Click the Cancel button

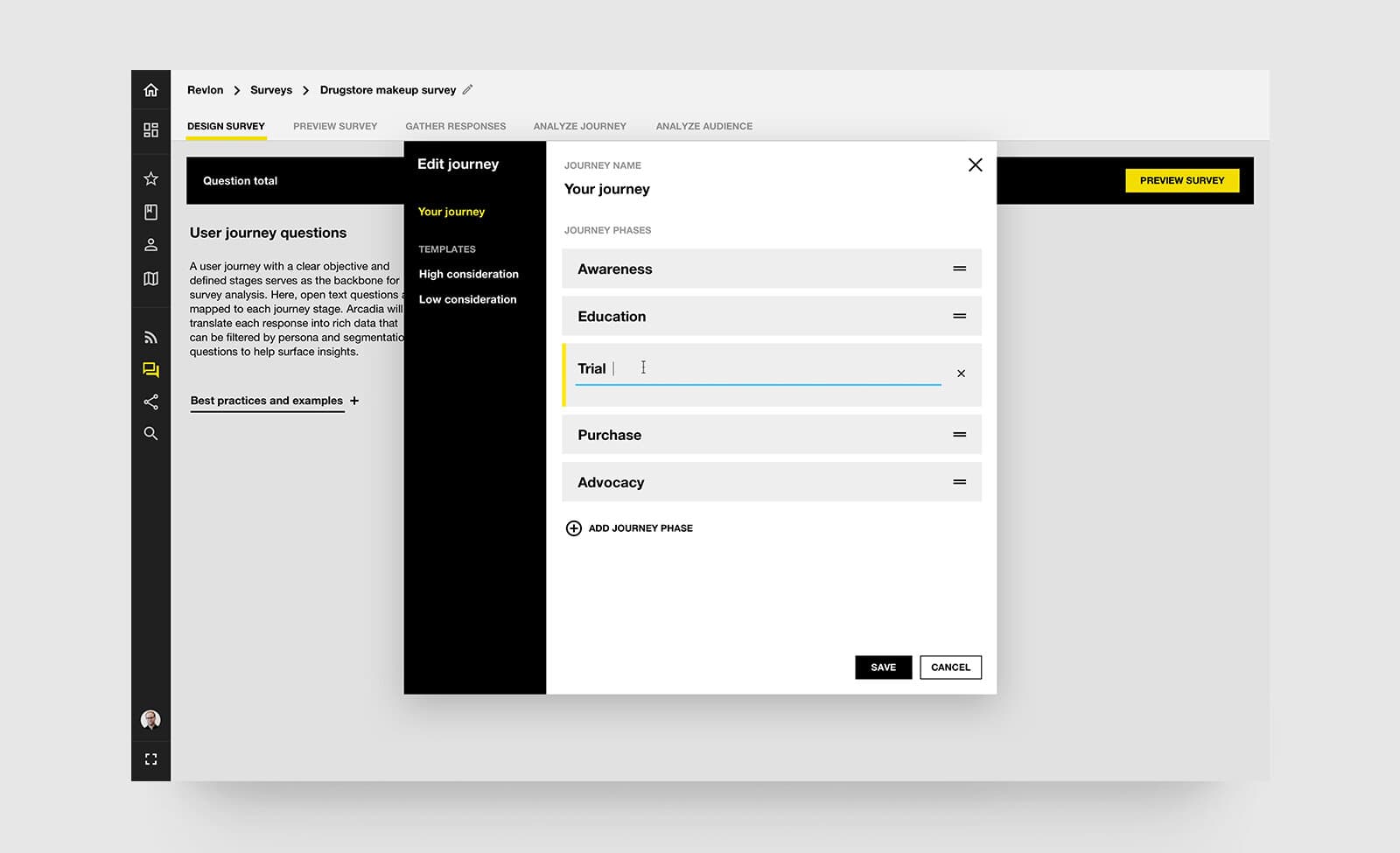950,668
